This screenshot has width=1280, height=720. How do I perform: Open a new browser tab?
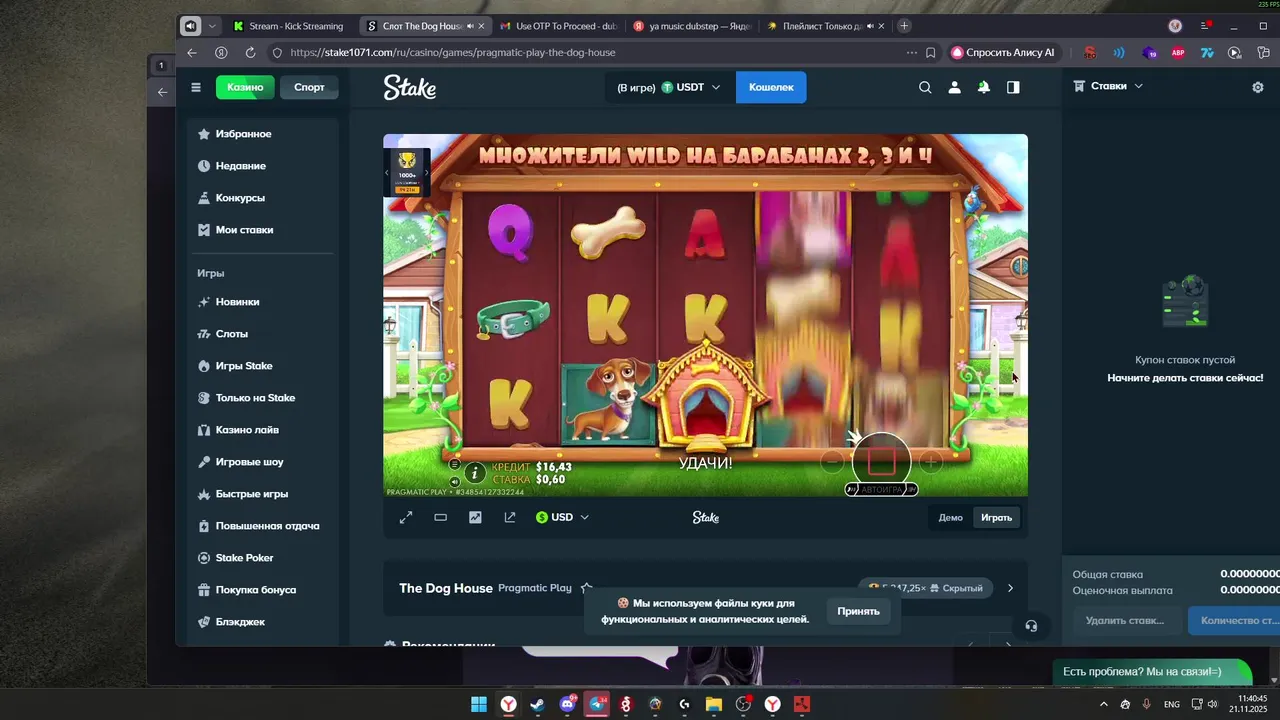(x=904, y=26)
